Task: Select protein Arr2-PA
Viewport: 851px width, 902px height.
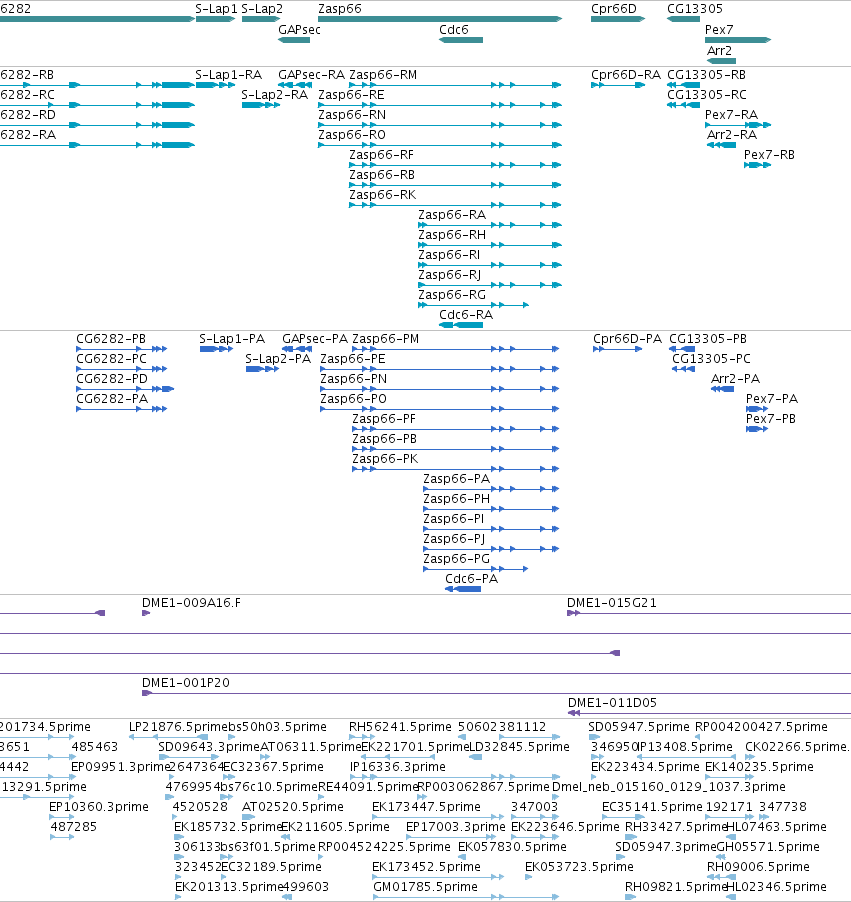Action: [x=723, y=389]
